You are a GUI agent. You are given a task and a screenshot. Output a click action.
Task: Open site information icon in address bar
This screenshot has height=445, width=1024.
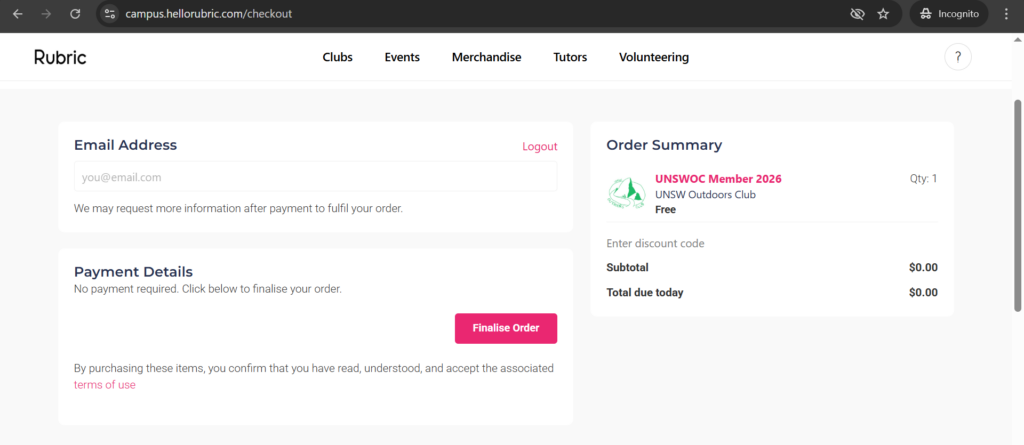(x=110, y=15)
